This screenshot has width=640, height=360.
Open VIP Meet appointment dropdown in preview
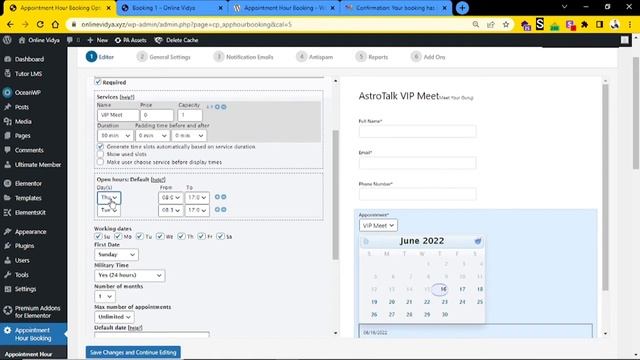coord(378,225)
